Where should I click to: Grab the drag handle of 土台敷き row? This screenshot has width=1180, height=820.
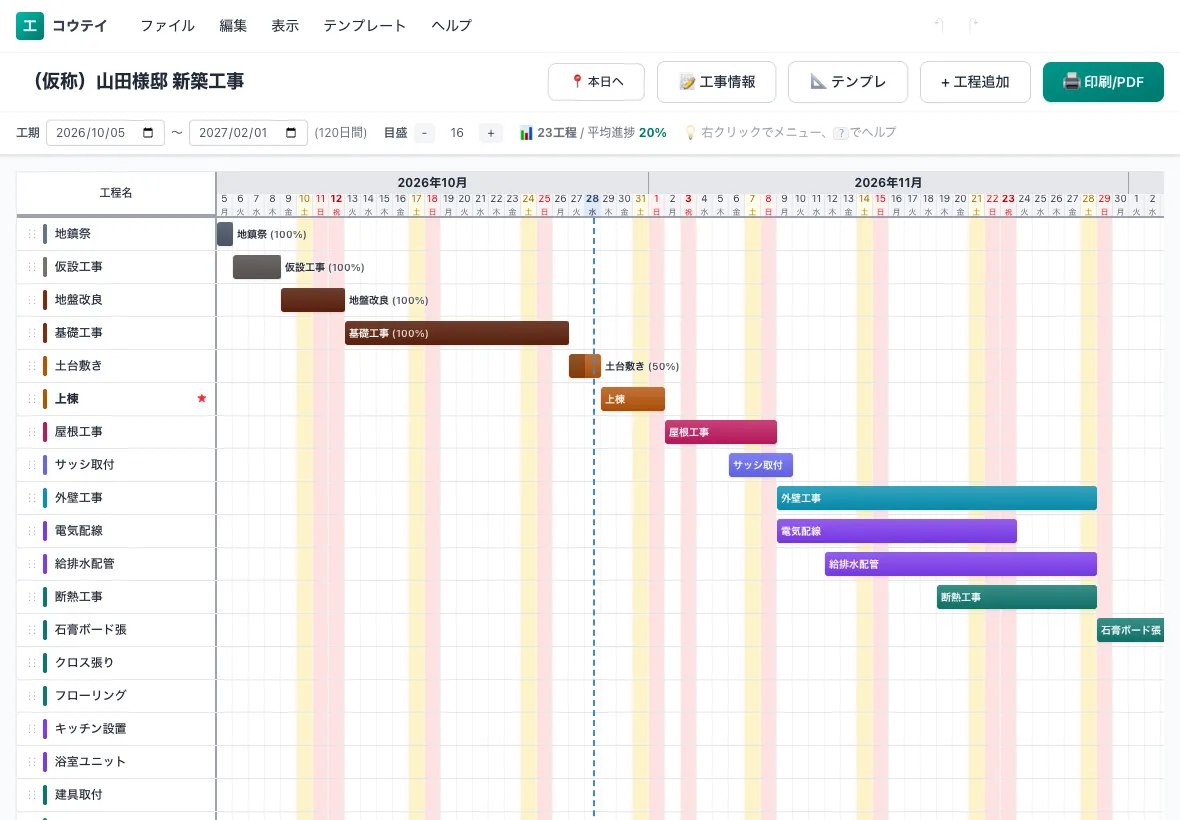pyautogui.click(x=32, y=366)
